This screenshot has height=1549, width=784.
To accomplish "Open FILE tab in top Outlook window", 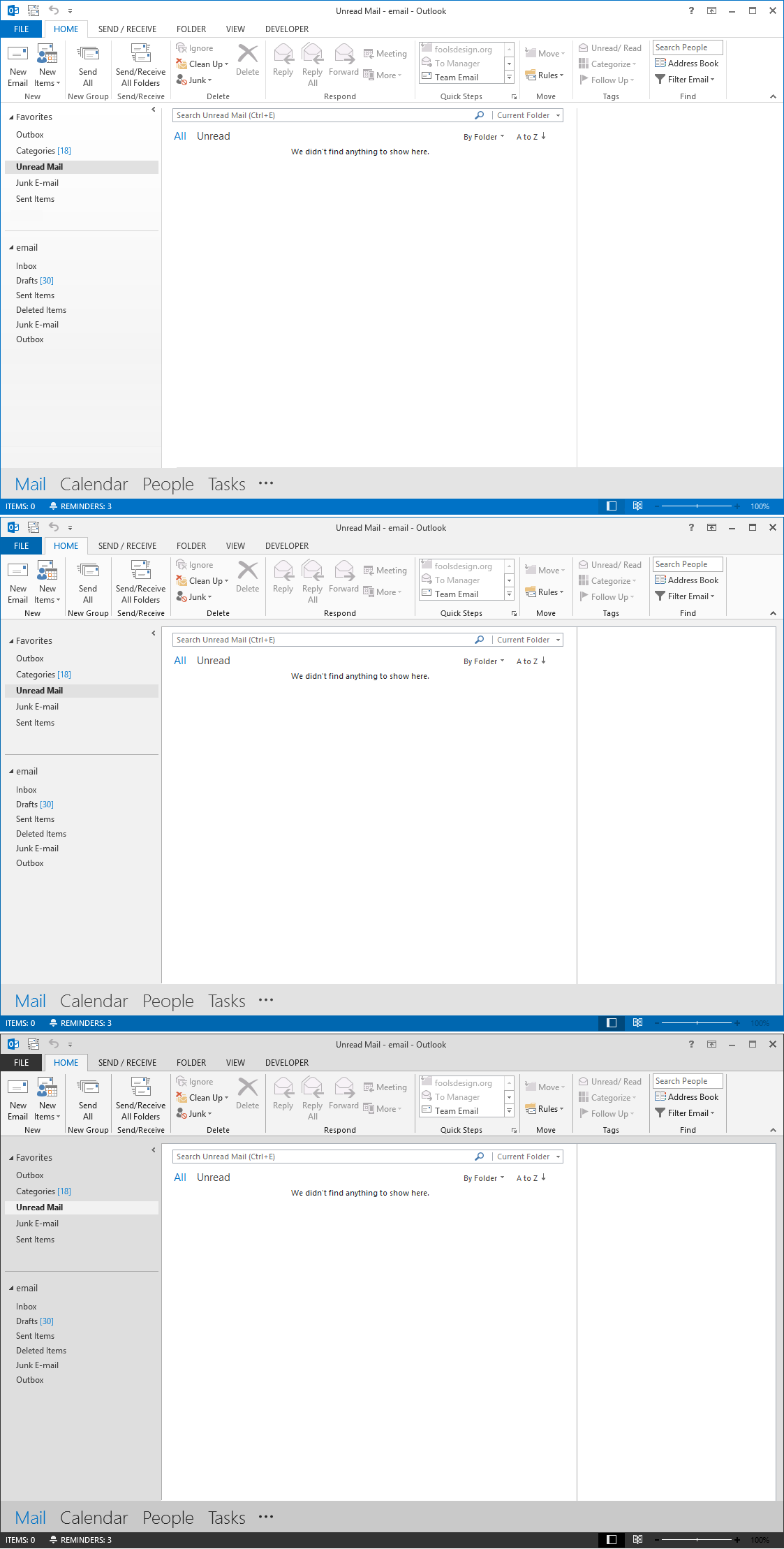I will pyautogui.click(x=22, y=29).
